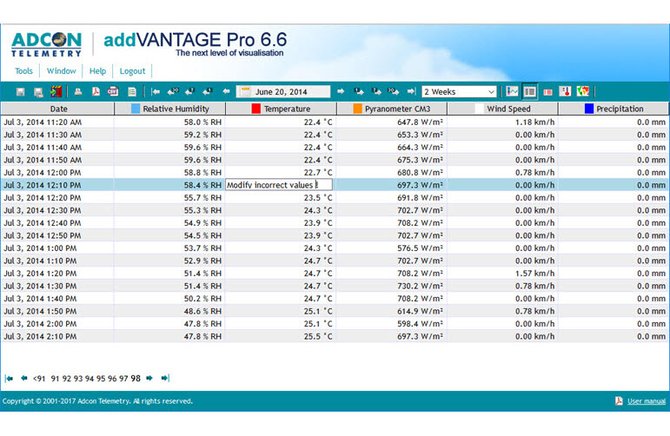Open the Help menu
Image resolution: width=670 pixels, height=436 pixels.
click(97, 71)
